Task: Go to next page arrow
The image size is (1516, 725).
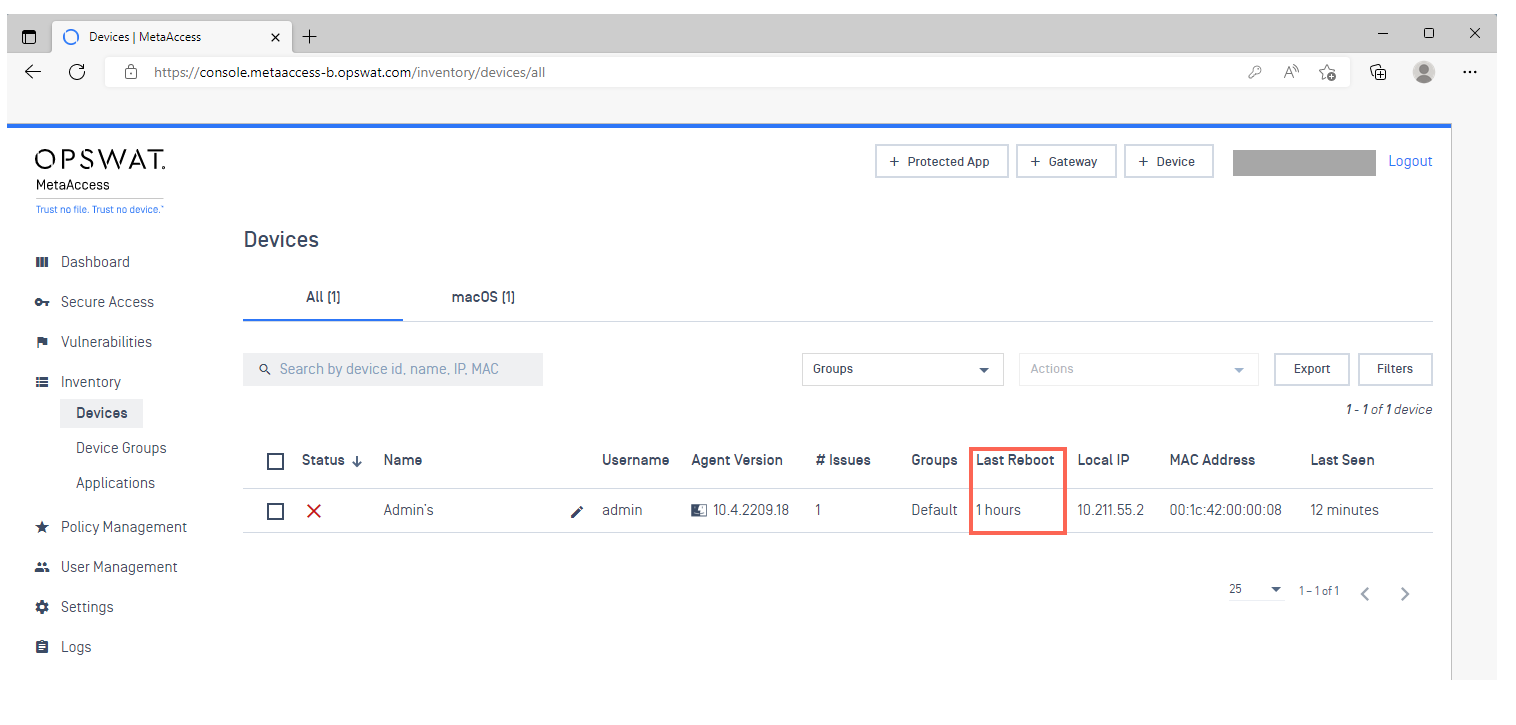Action: [1405, 594]
